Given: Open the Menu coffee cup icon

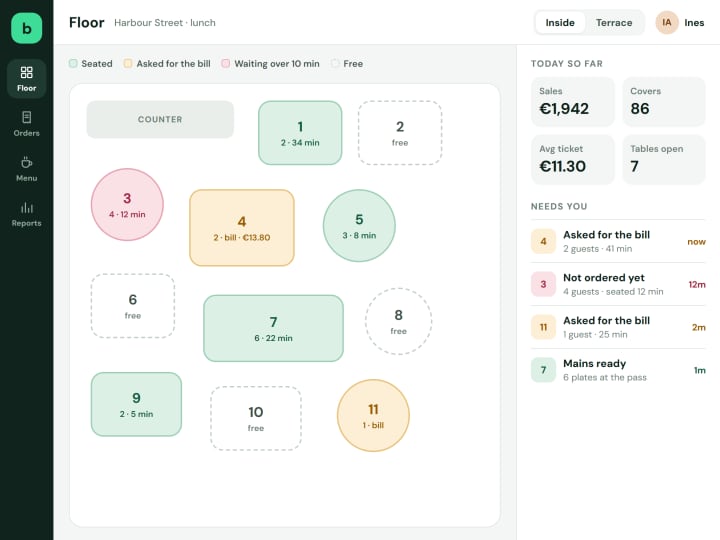Looking at the screenshot, I should point(27,162).
